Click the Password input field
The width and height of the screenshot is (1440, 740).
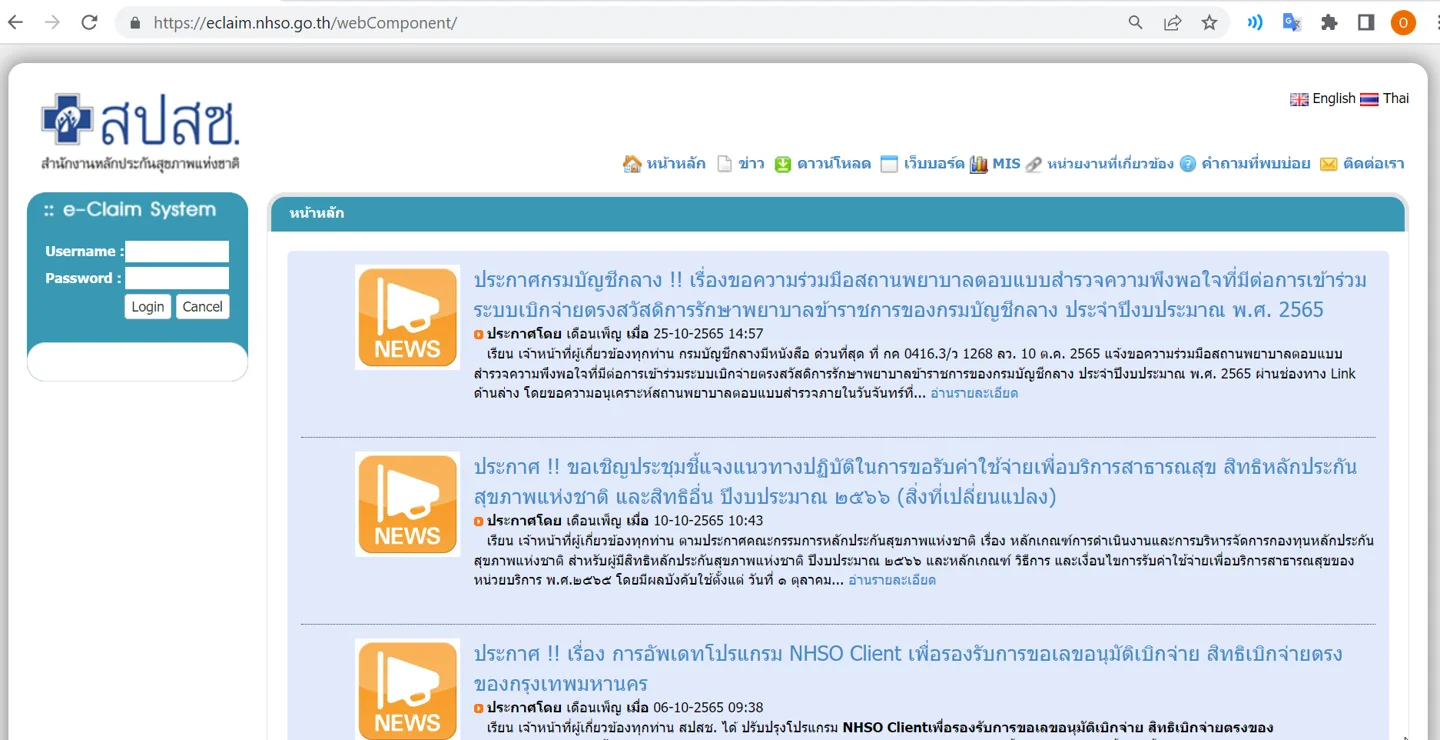click(177, 278)
